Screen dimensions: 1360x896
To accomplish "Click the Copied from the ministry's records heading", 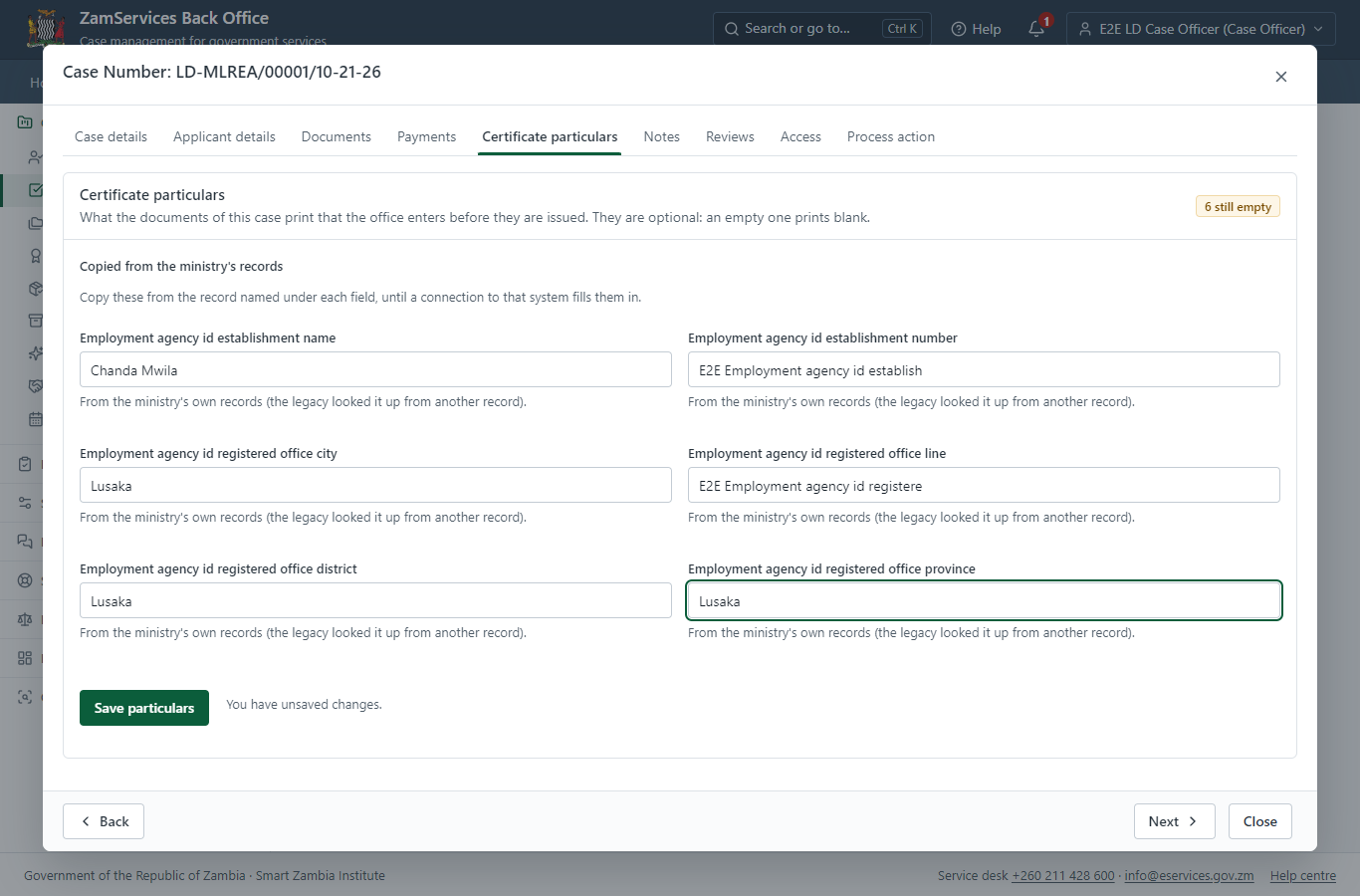I will click(181, 266).
